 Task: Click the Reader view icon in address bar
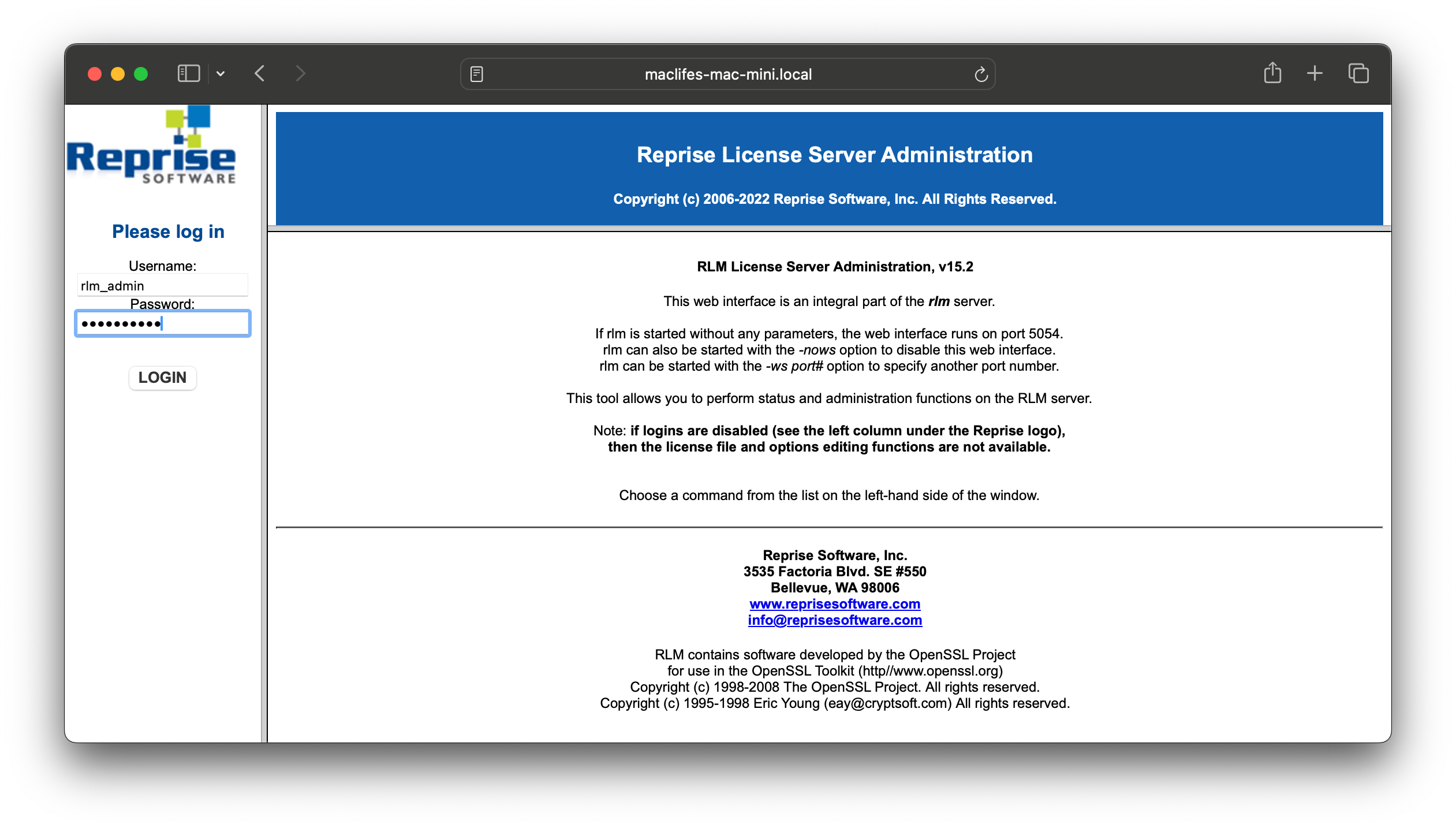[x=476, y=74]
